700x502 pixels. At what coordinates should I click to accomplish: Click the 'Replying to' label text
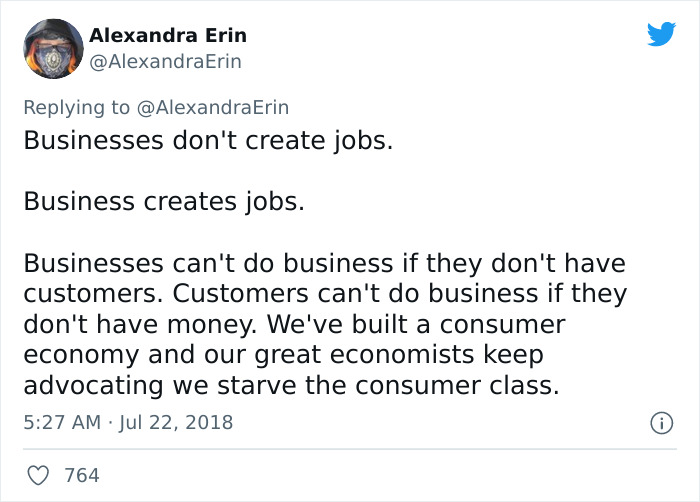pyautogui.click(x=78, y=107)
